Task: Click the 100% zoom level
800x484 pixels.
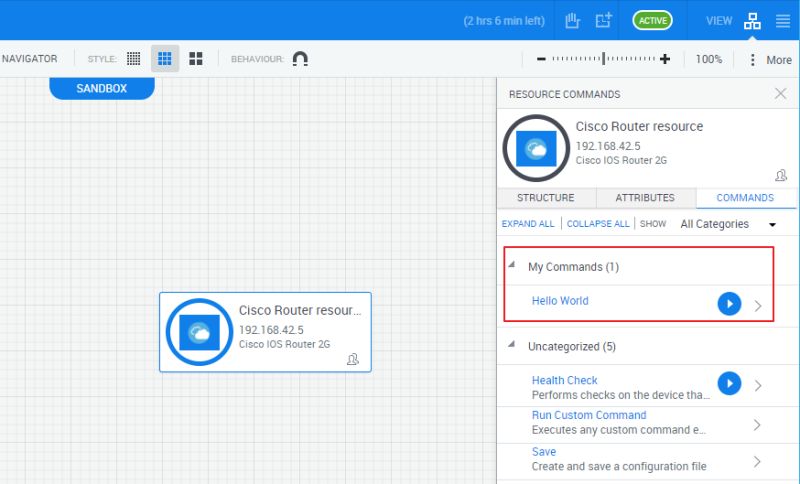Action: point(709,59)
